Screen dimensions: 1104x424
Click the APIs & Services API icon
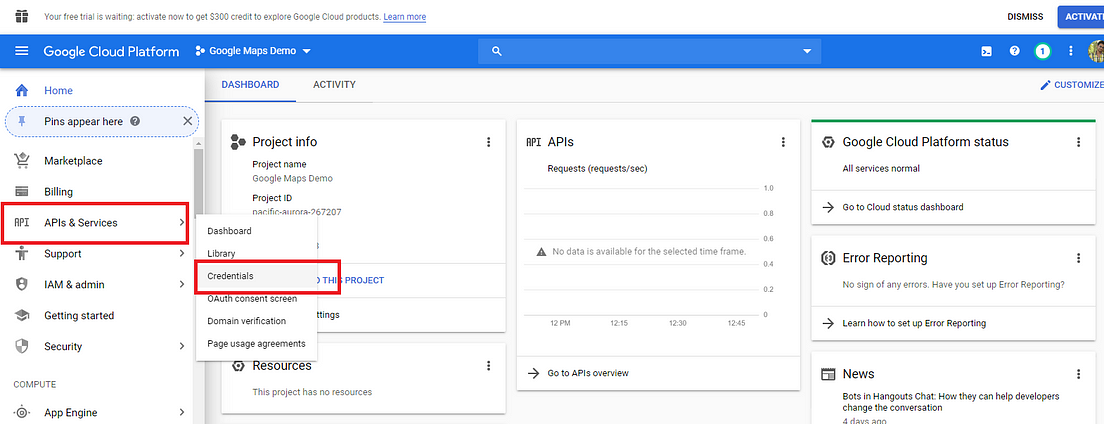click(x=22, y=223)
